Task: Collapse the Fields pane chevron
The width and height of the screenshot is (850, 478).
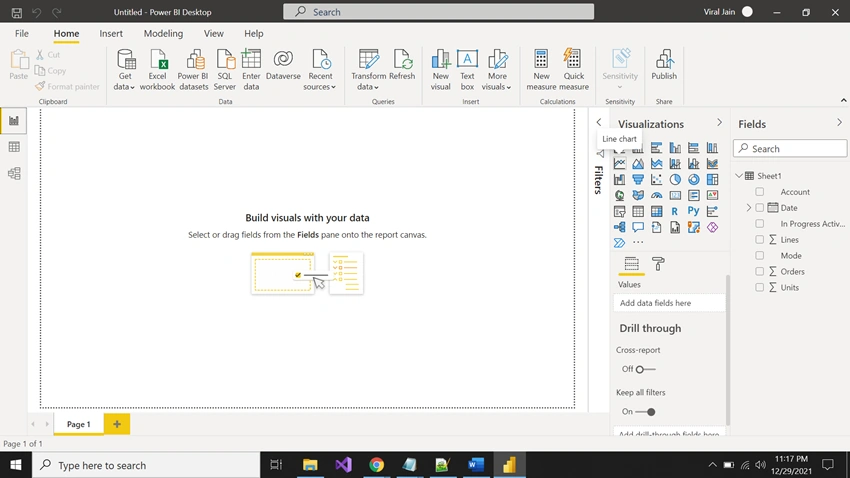Action: click(x=839, y=123)
